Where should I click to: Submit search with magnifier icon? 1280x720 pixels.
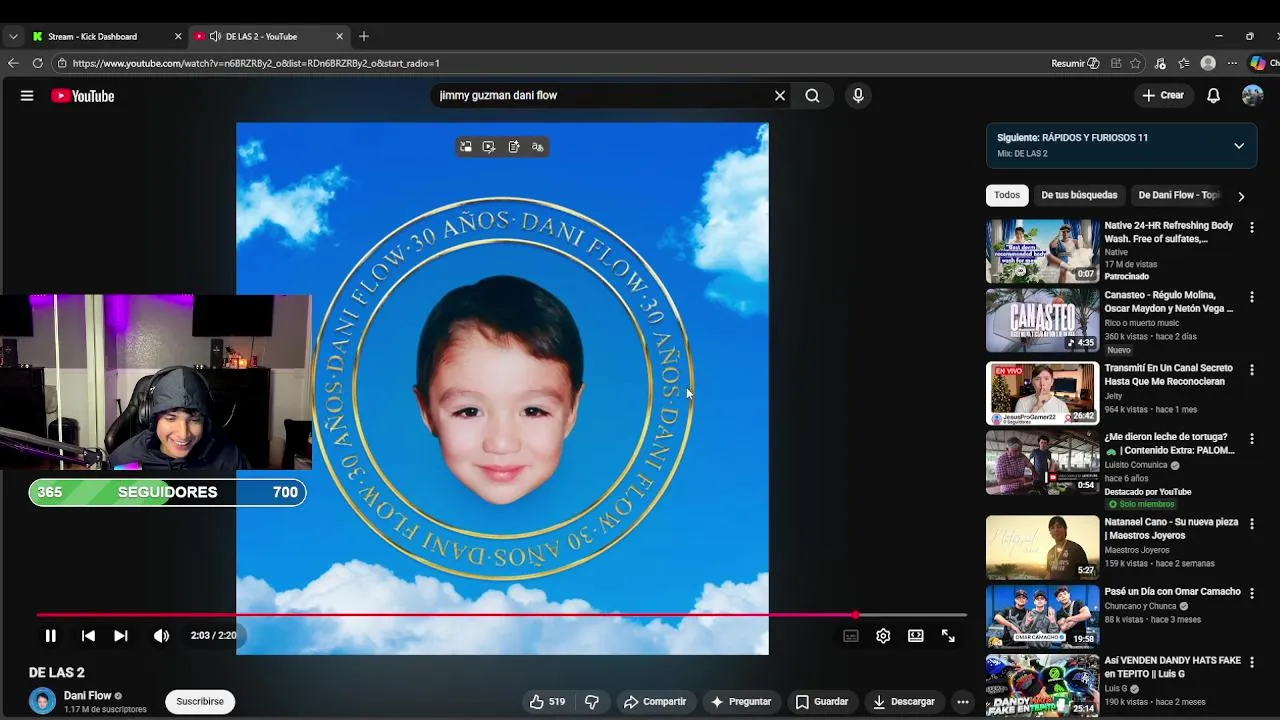[812, 96]
